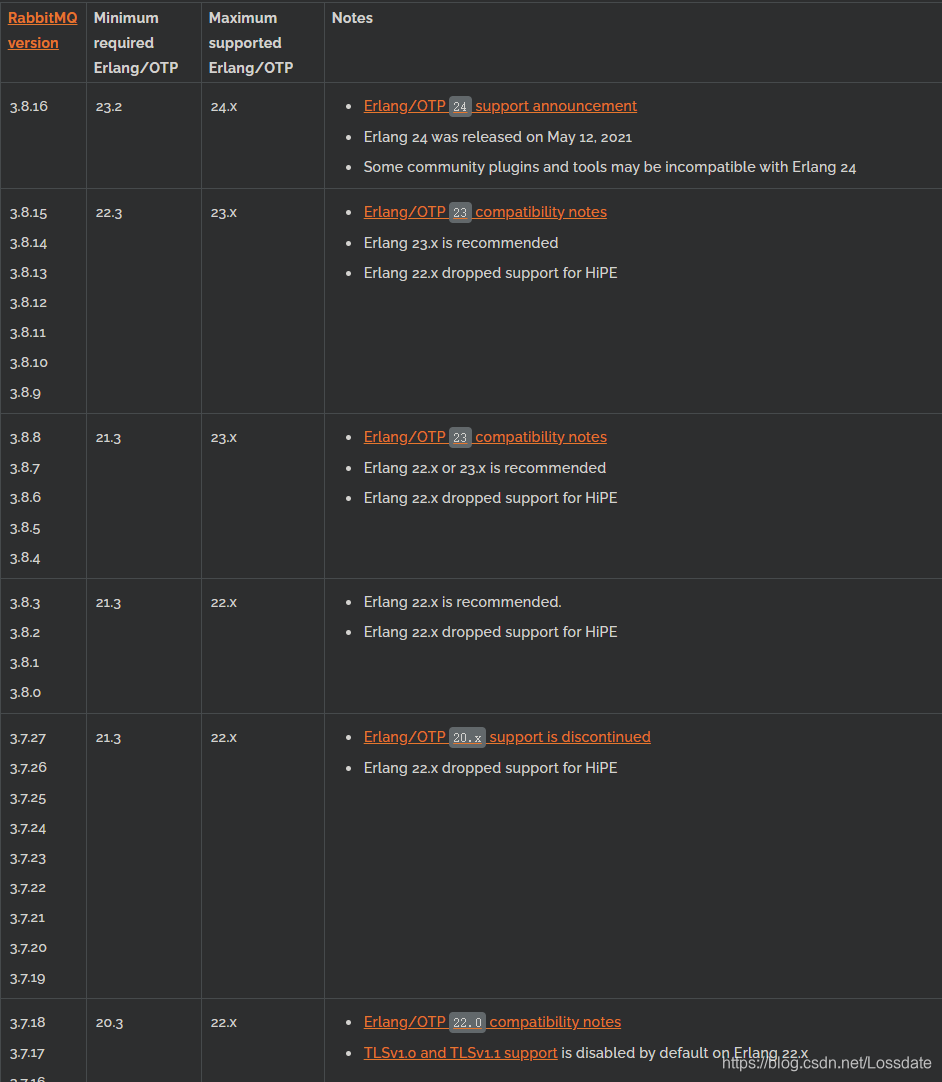Select version 3.8.5 text
Screen dimensions: 942x1082
pos(25,528)
